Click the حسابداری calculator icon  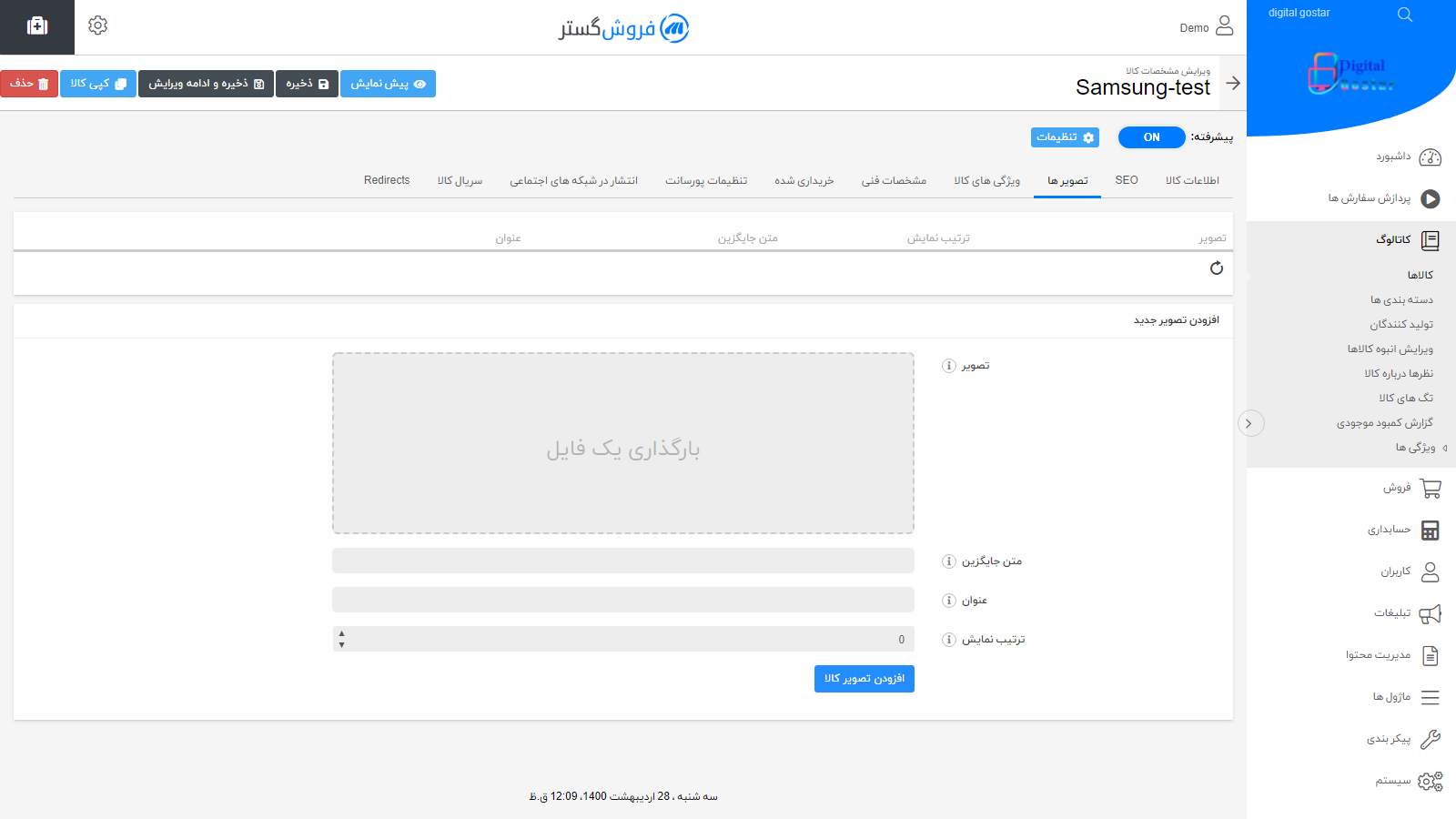(1431, 530)
